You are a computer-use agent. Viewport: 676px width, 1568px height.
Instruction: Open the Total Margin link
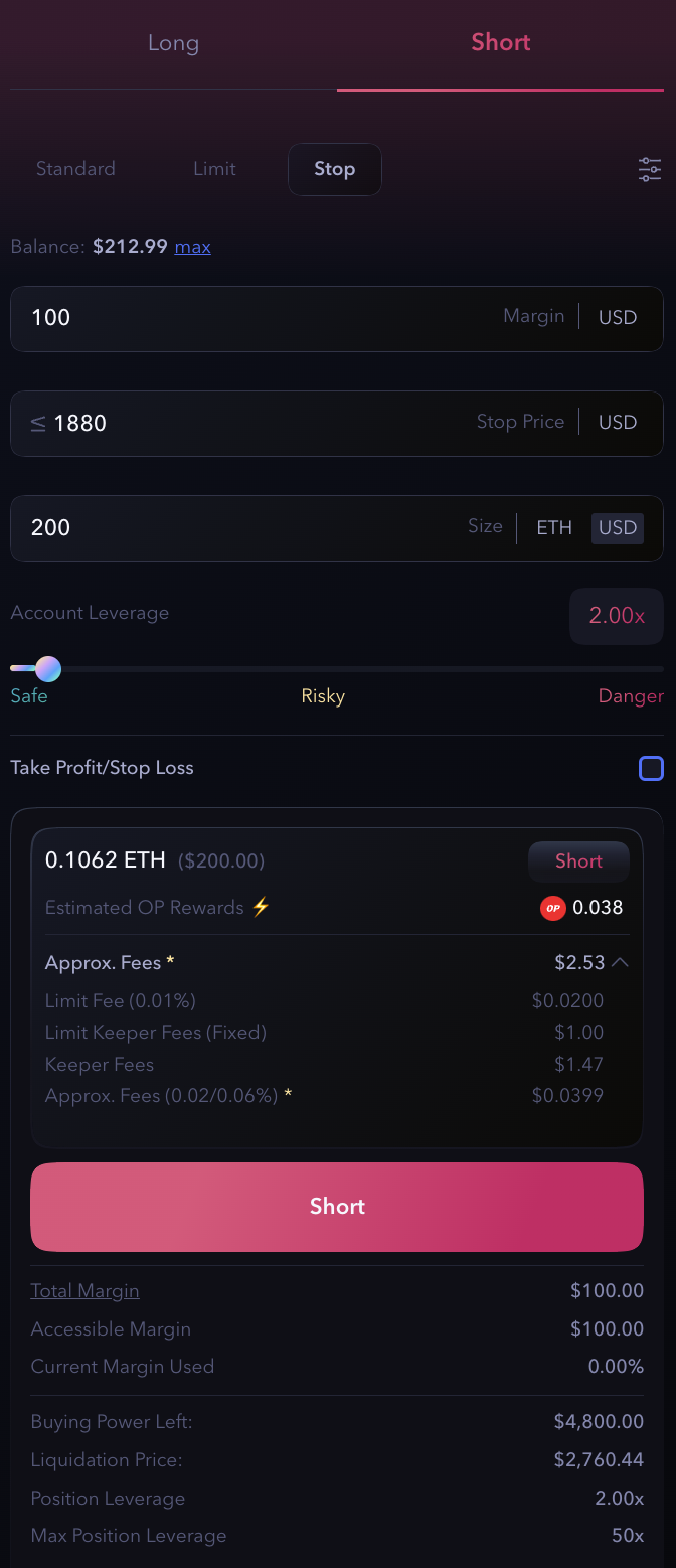tap(84, 1290)
